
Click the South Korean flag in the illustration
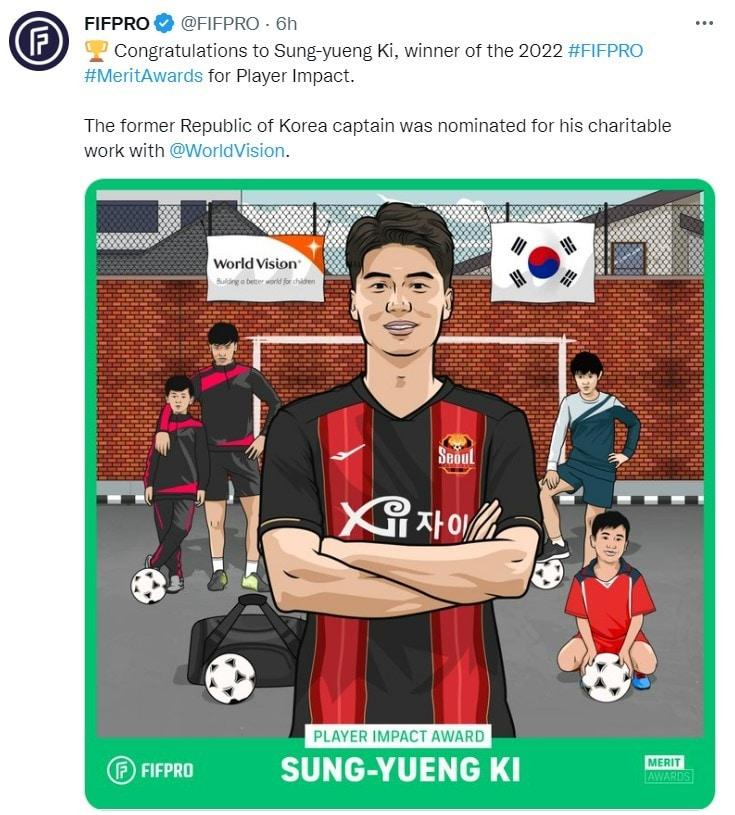pos(543,262)
